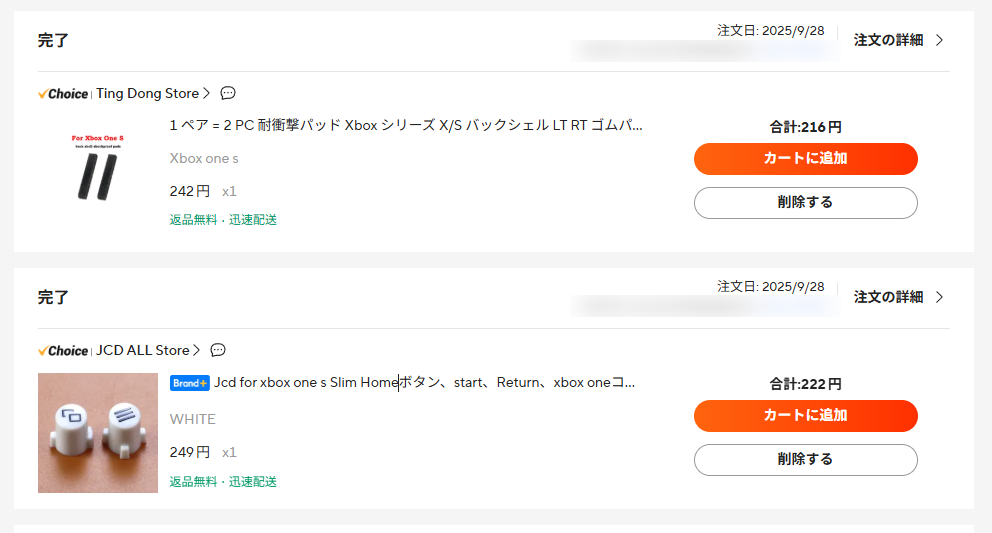
Task: Open chat with Ting Dong Store
Action: click(x=228, y=93)
